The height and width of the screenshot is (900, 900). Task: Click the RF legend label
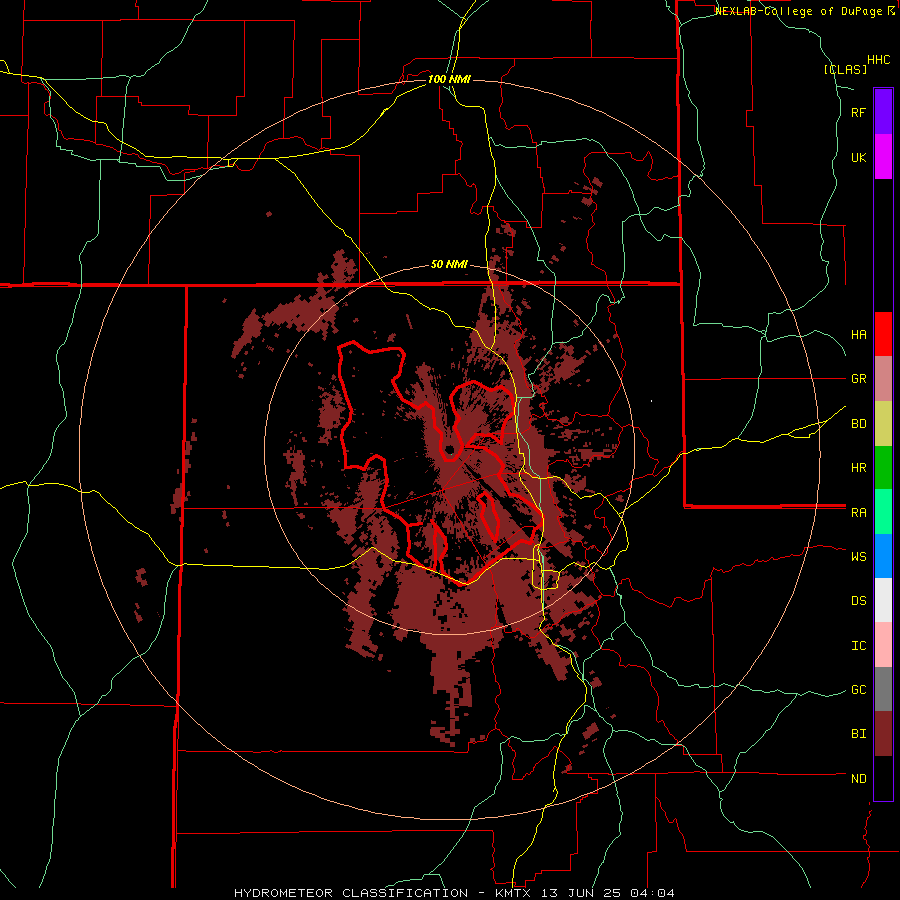point(858,112)
